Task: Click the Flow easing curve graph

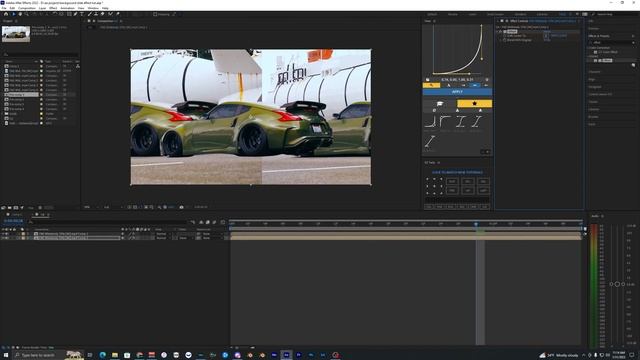Action: pos(457,50)
